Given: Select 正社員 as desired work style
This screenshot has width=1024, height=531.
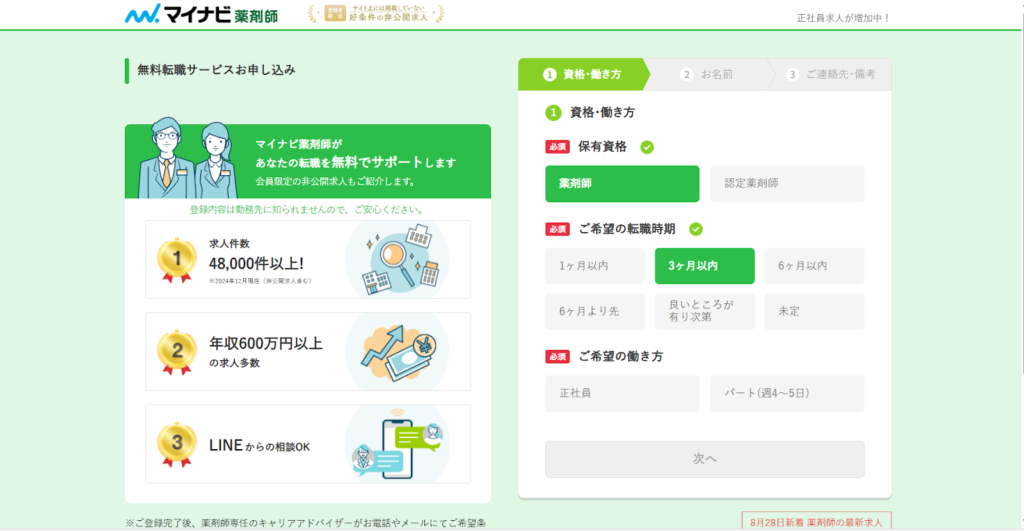Looking at the screenshot, I should (x=622, y=393).
